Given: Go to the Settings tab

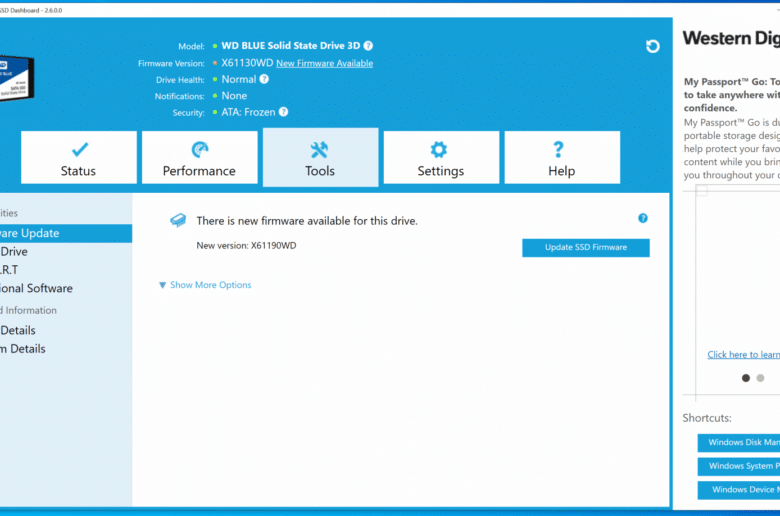Looking at the screenshot, I should pos(441,157).
